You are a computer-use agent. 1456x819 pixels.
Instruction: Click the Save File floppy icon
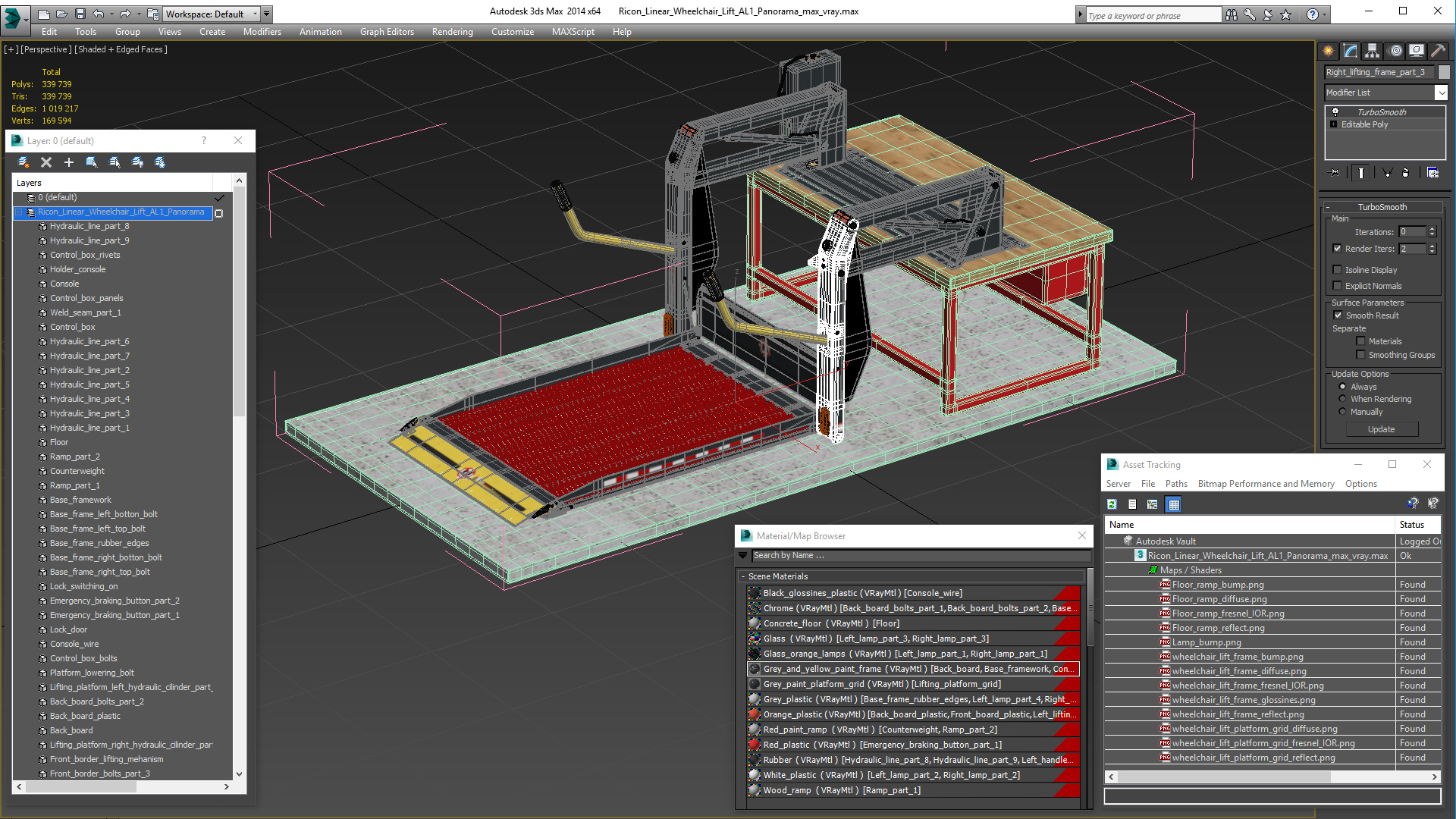(80, 14)
